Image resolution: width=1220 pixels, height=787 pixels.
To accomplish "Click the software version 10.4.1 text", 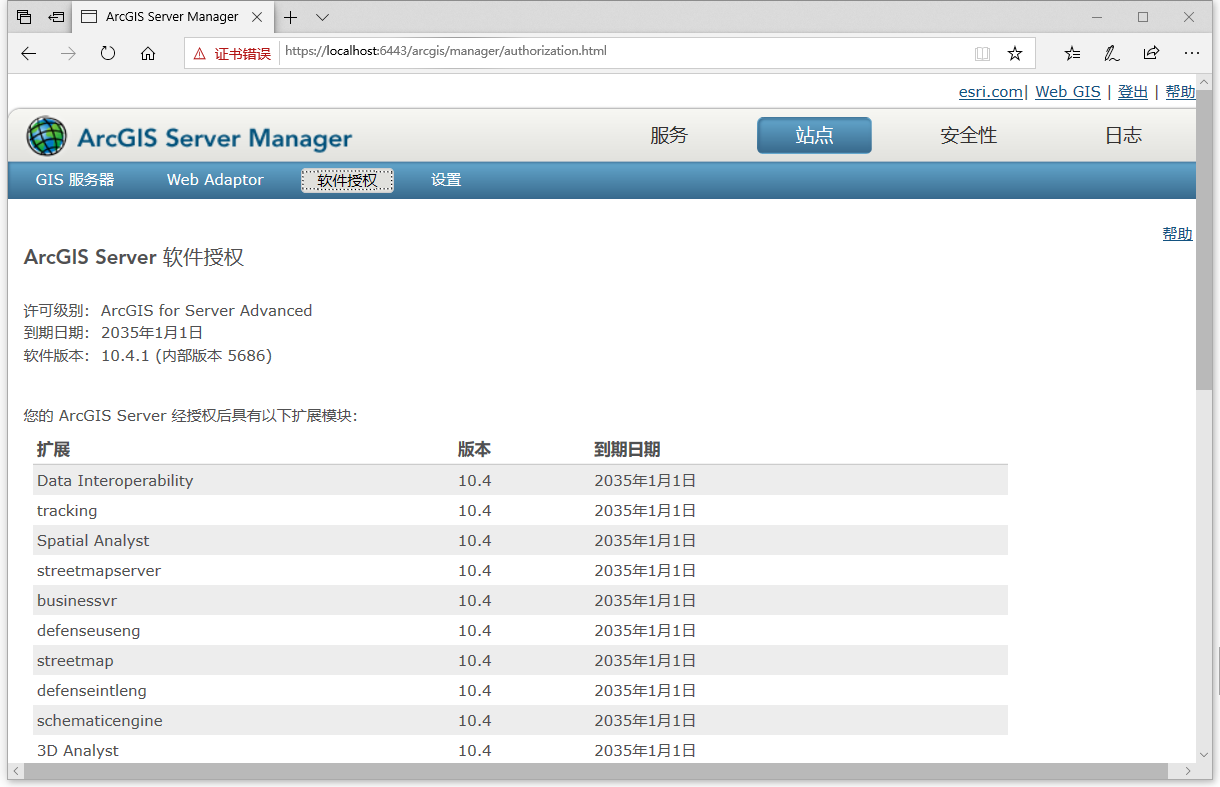I will click(x=187, y=355).
